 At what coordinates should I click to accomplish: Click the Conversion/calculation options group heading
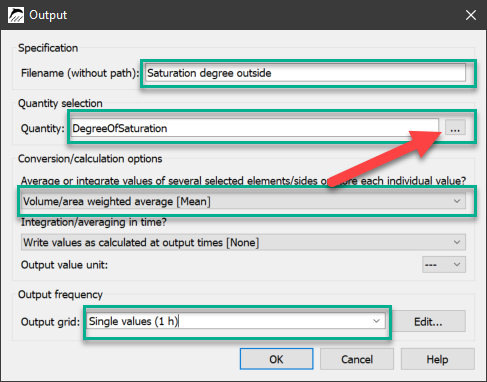point(90,159)
